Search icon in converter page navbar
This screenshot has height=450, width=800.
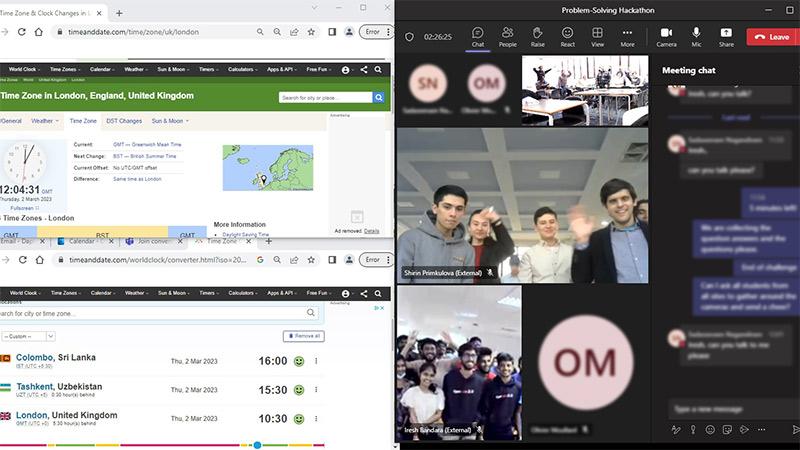point(378,293)
